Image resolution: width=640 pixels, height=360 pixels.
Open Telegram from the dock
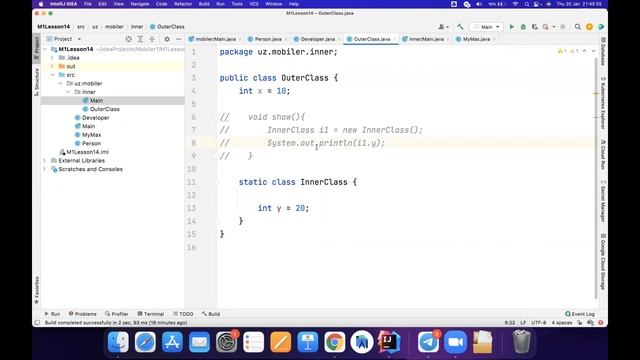(x=428, y=342)
